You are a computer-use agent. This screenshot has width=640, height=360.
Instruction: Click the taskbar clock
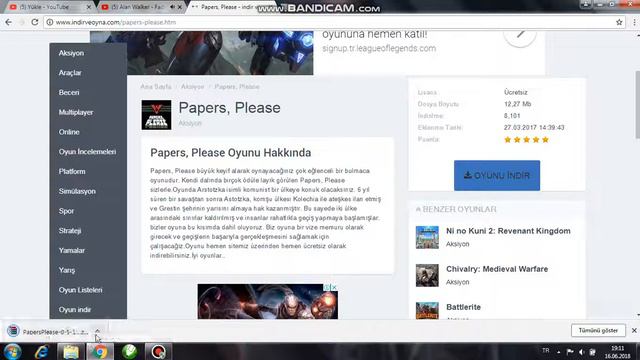coord(617,352)
